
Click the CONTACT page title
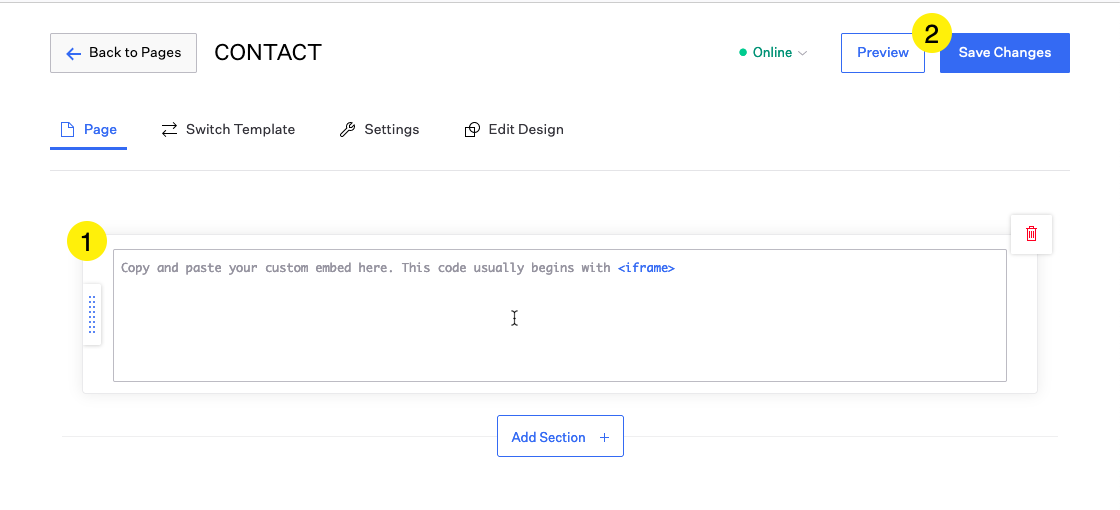(x=268, y=52)
